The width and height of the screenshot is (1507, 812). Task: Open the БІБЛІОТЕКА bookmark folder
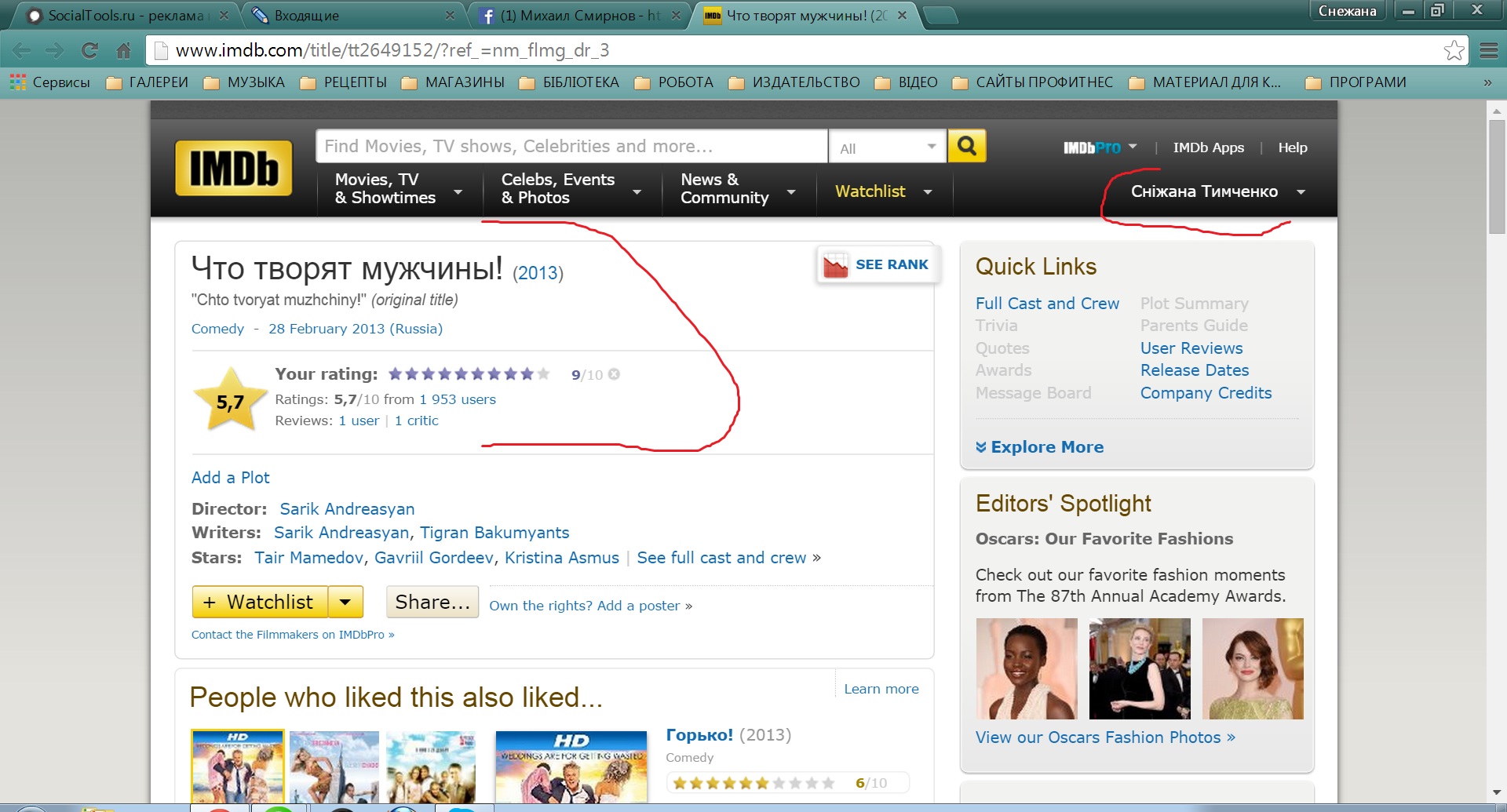pyautogui.click(x=569, y=82)
